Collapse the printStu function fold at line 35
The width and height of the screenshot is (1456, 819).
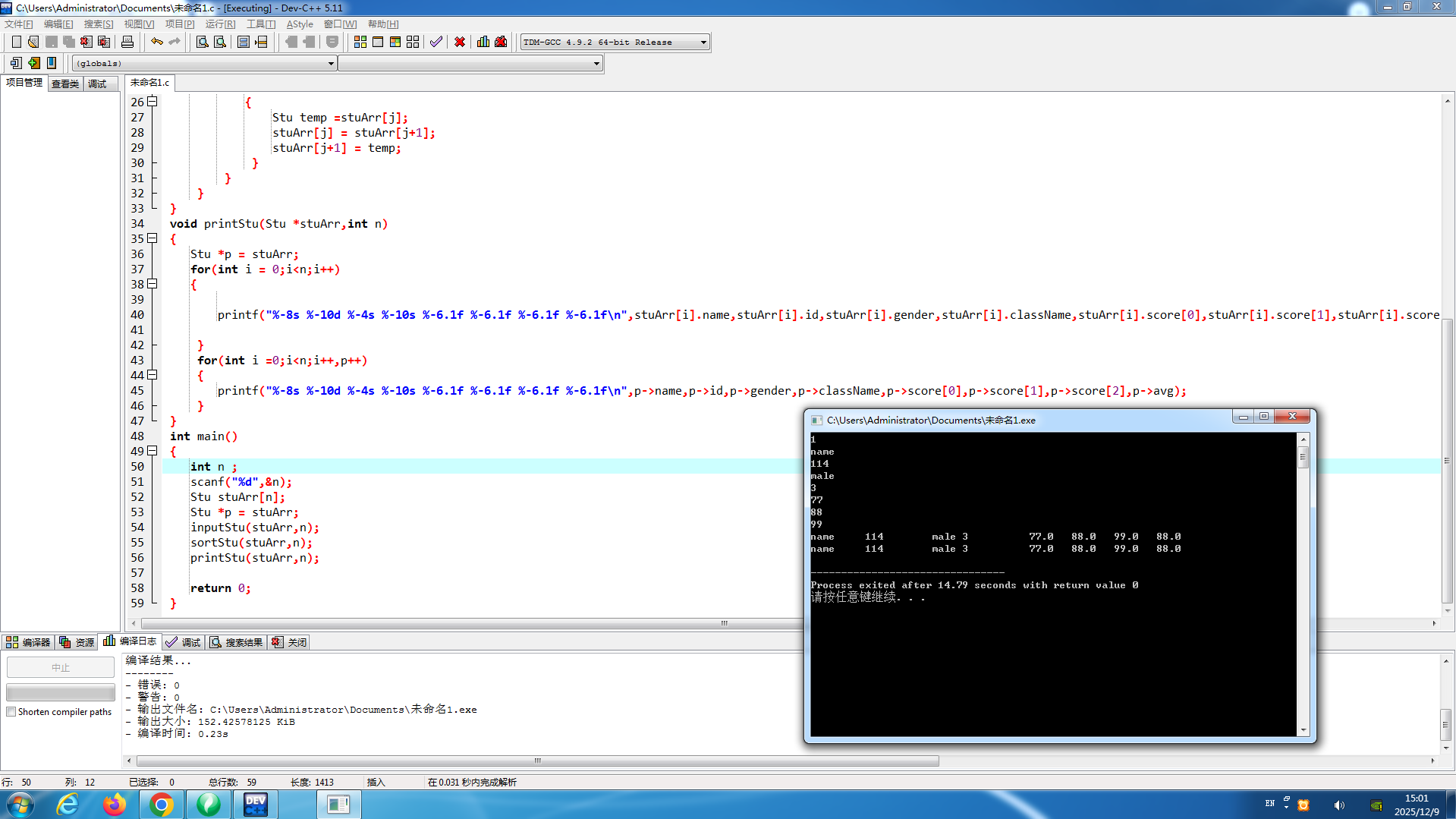click(153, 238)
